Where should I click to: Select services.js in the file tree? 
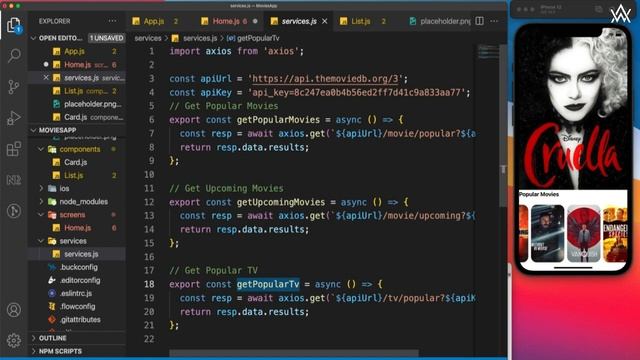tap(77, 254)
